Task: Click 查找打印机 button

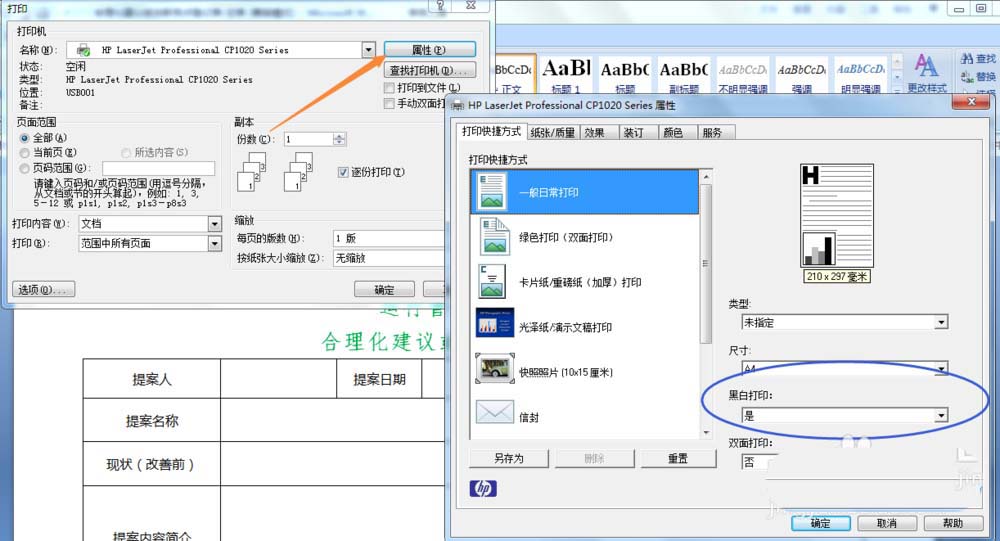Action: (429, 70)
